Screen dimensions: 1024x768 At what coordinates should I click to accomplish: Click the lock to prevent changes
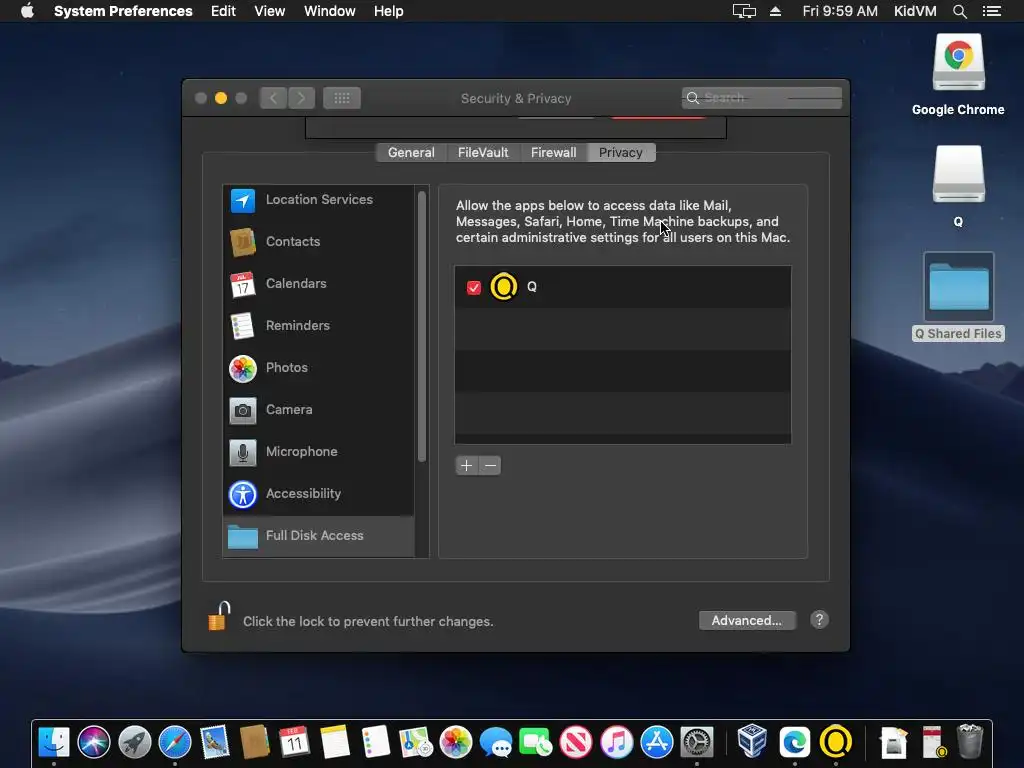[219, 616]
